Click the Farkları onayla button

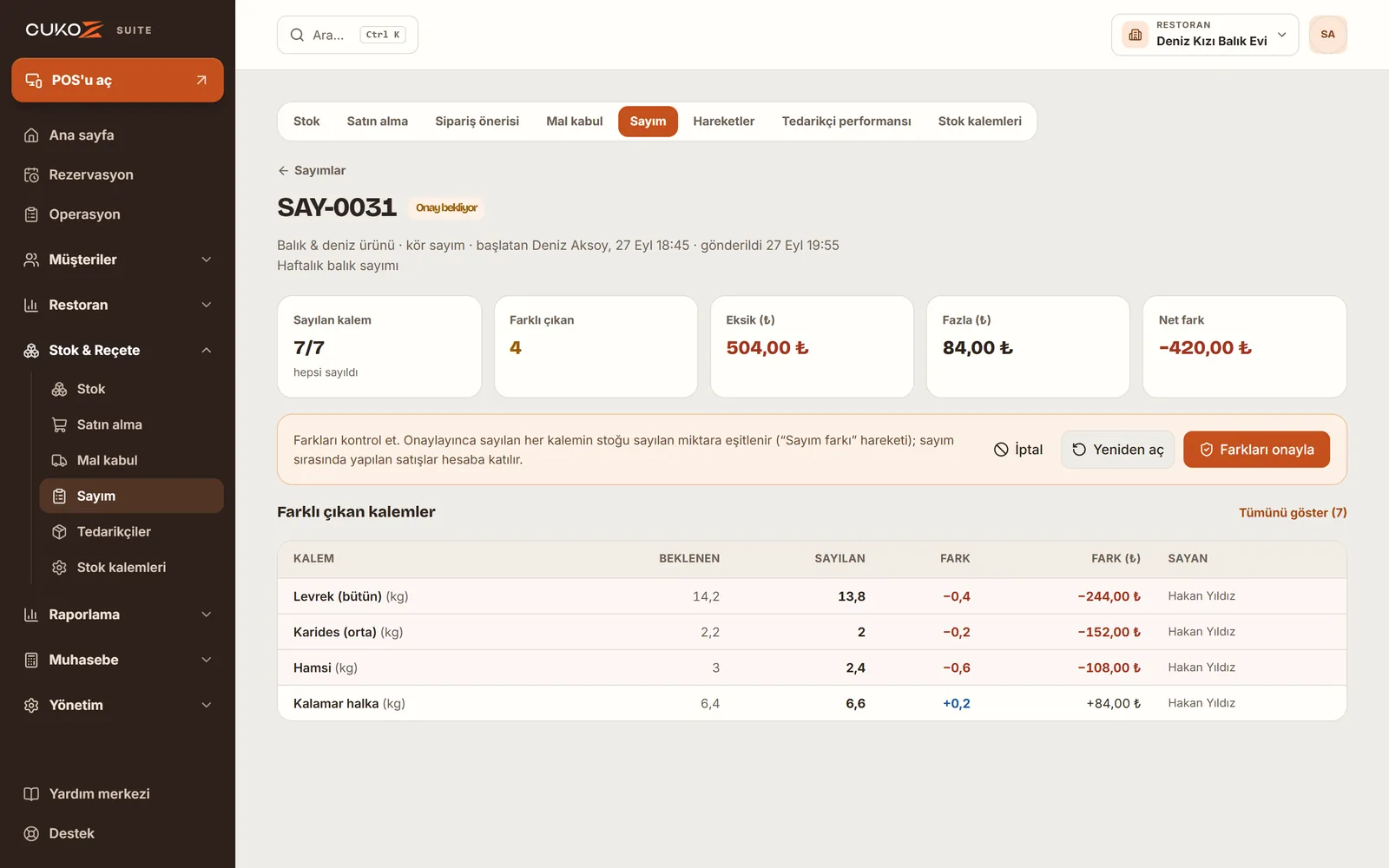coord(1256,450)
